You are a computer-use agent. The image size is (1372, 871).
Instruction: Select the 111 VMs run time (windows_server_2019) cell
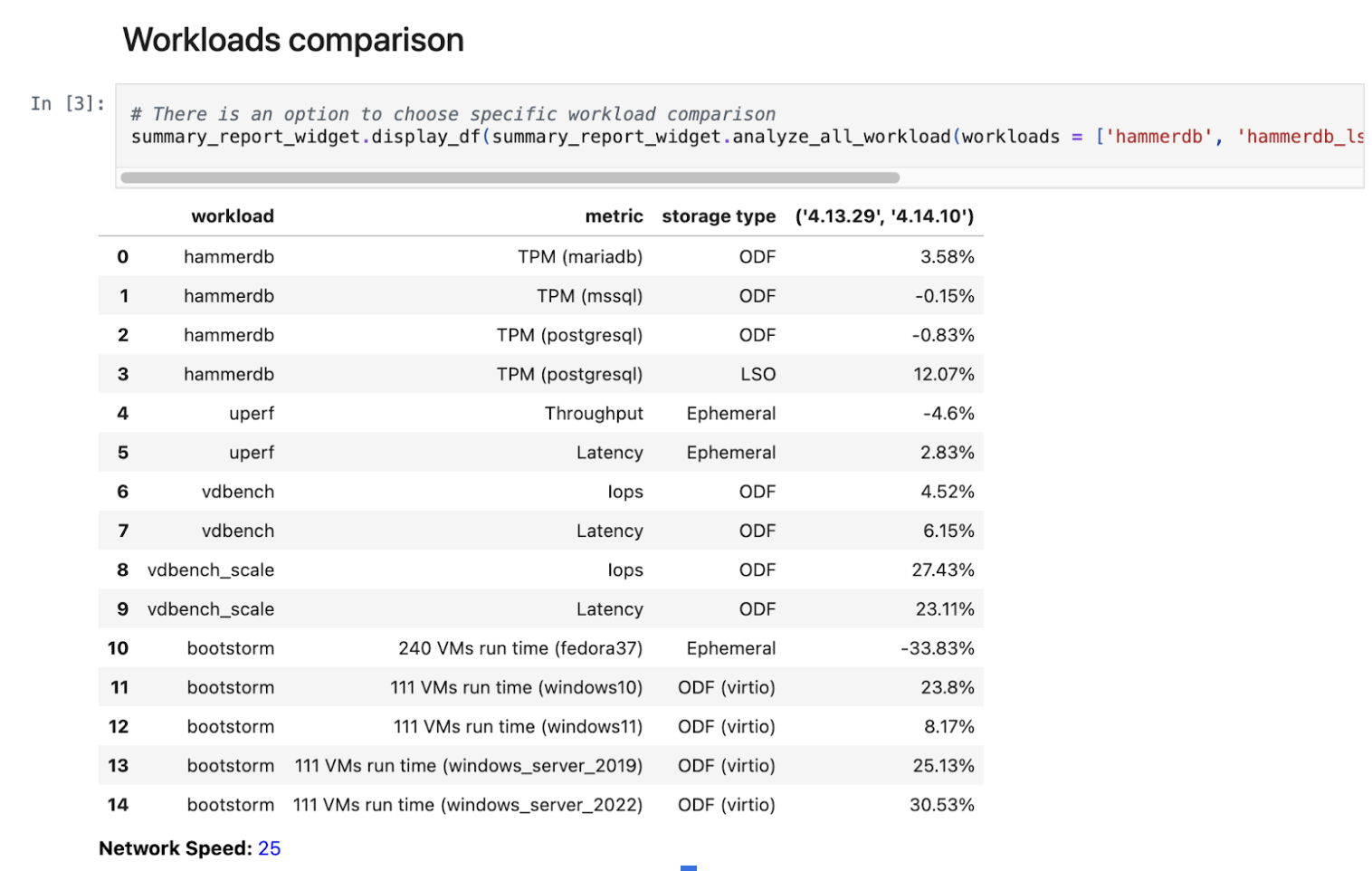tap(469, 766)
